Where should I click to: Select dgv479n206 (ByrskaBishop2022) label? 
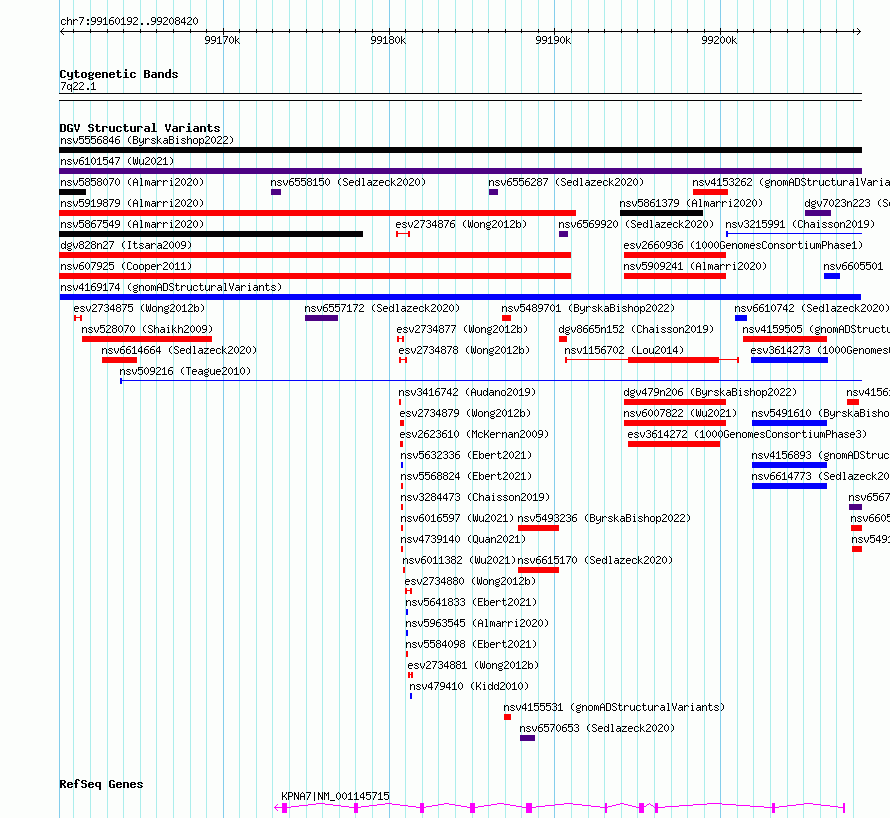tap(710, 392)
